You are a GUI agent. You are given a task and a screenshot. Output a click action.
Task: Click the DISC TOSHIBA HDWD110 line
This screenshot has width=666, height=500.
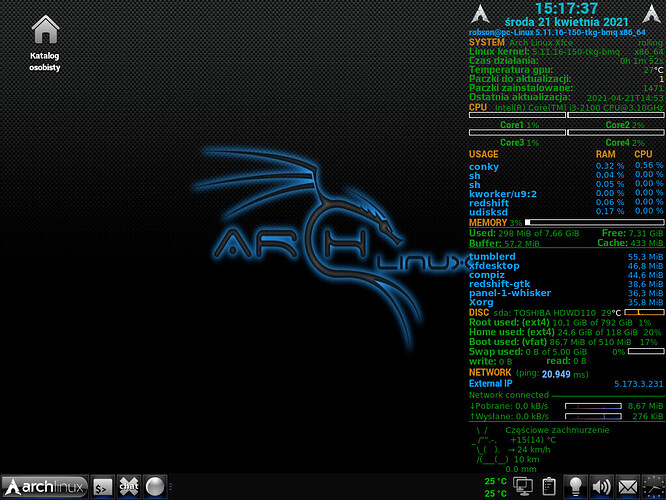[545, 313]
